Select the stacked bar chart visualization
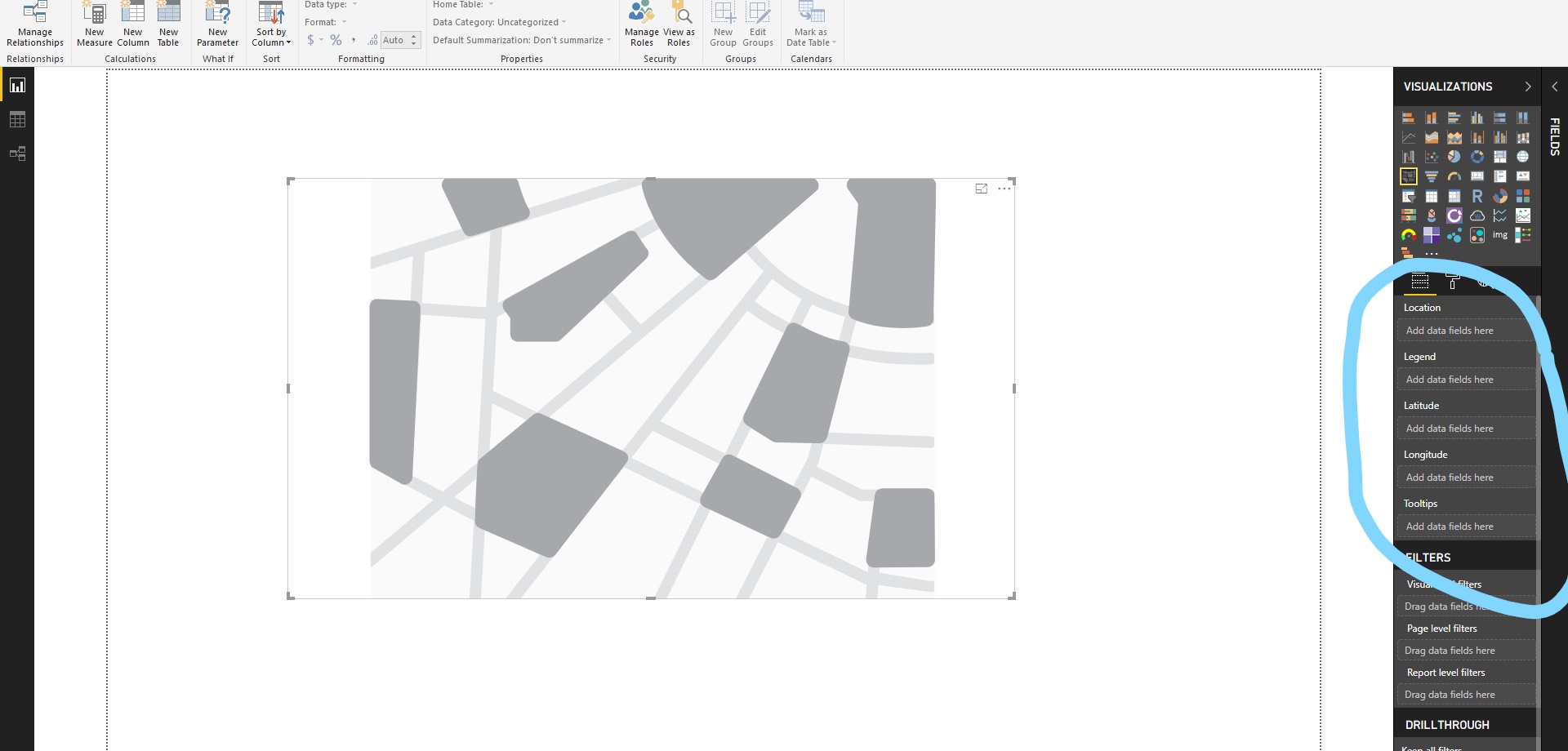Image resolution: width=1568 pixels, height=751 pixels. tap(1409, 118)
